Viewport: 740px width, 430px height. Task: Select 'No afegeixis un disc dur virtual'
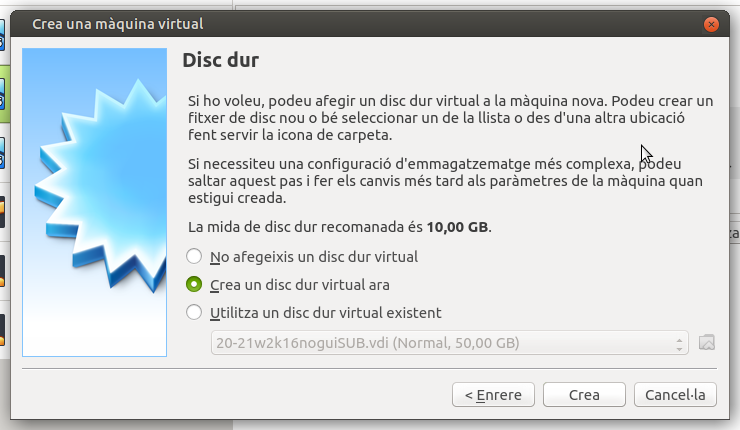(x=194, y=256)
